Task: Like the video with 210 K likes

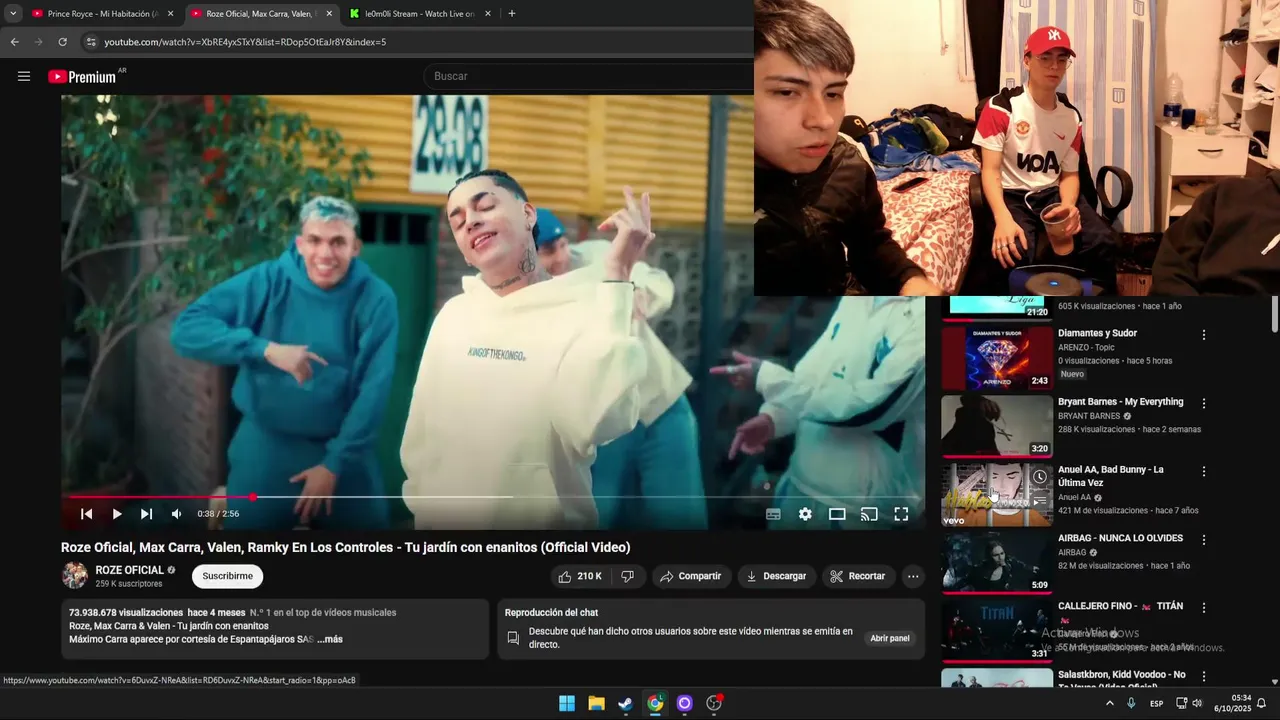Action: pos(580,576)
